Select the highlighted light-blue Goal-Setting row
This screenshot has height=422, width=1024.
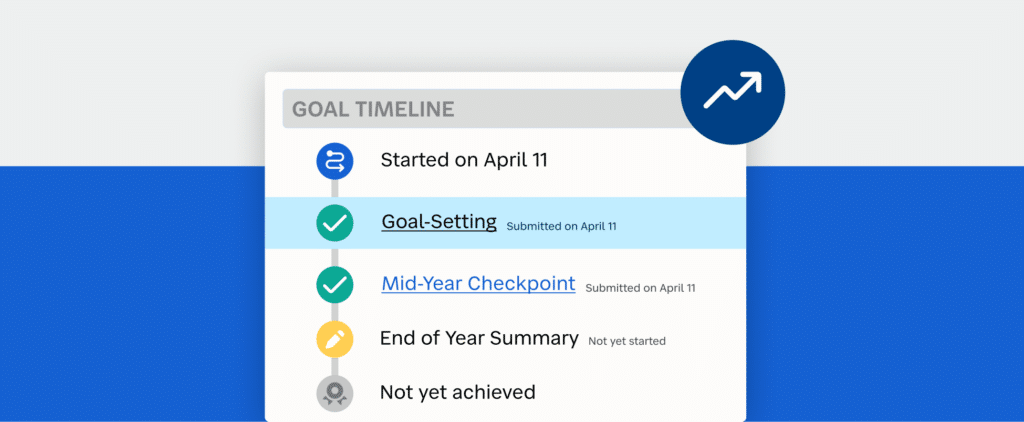pos(505,223)
